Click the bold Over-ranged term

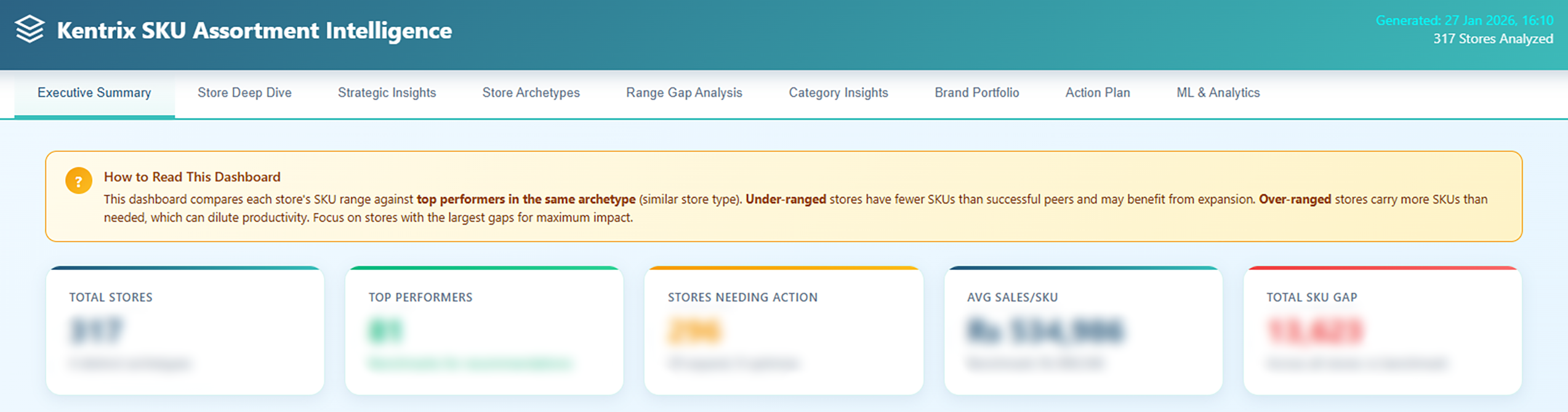[x=1295, y=199]
